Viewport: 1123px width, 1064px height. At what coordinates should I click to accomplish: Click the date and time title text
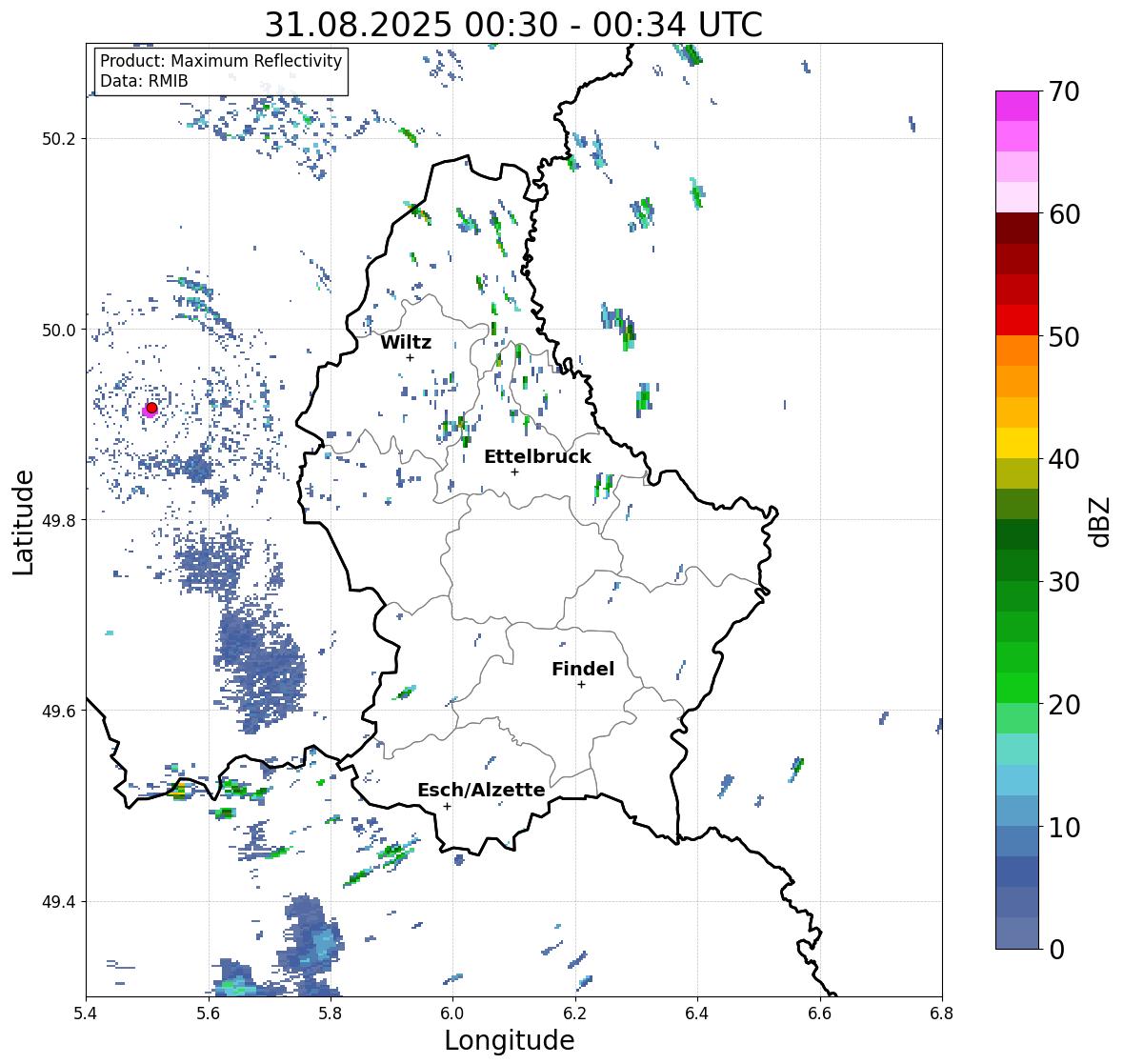point(513,25)
